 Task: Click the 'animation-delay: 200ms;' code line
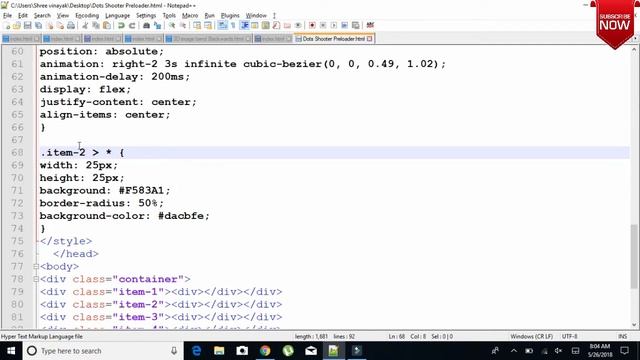click(x=115, y=77)
